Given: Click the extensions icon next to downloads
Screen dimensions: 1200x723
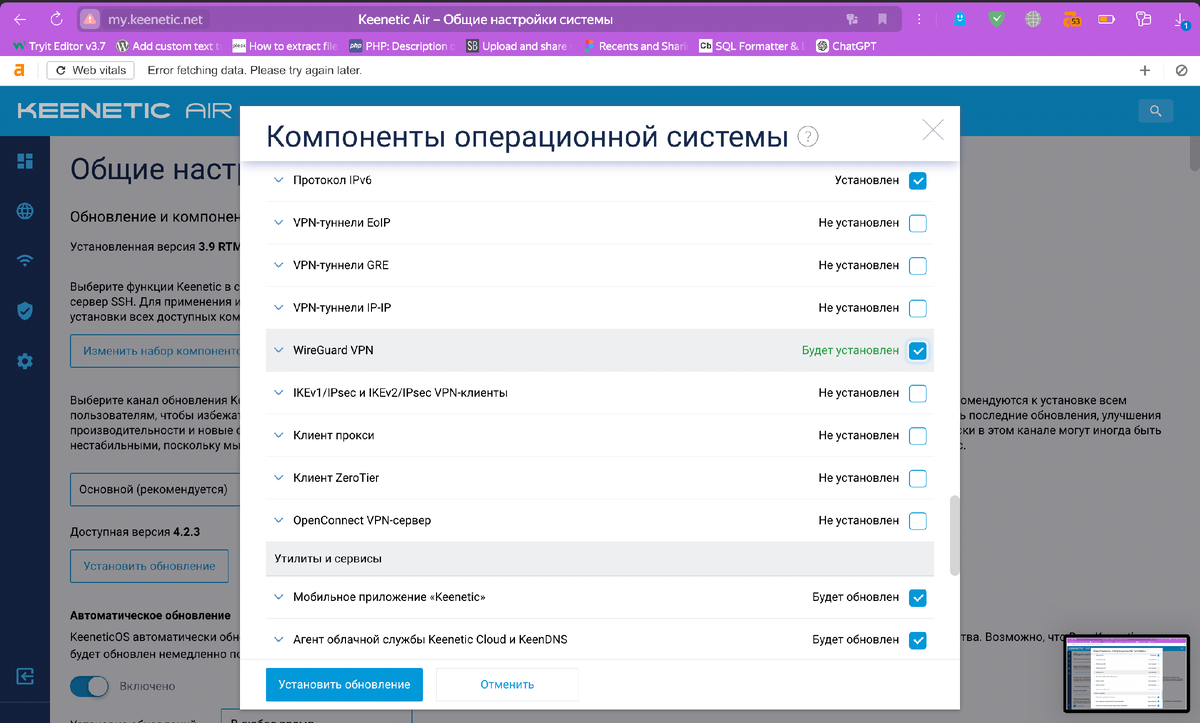Looking at the screenshot, I should pos(1144,19).
